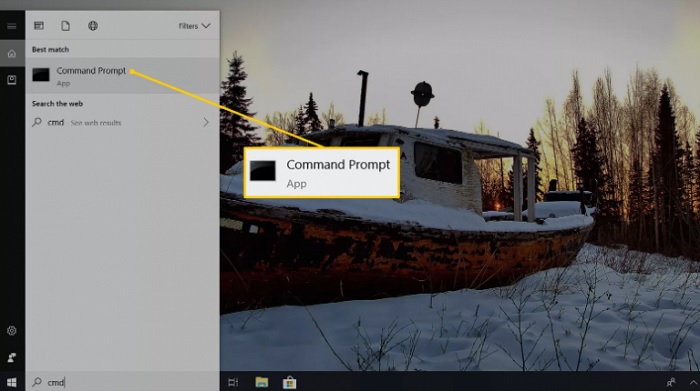
Task: Expand cmd web results chevron arrow
Action: (206, 122)
